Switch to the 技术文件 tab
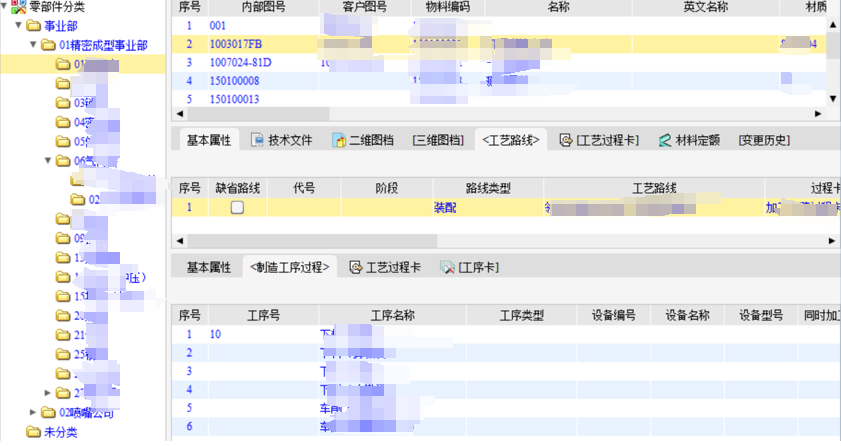 pyautogui.click(x=283, y=140)
